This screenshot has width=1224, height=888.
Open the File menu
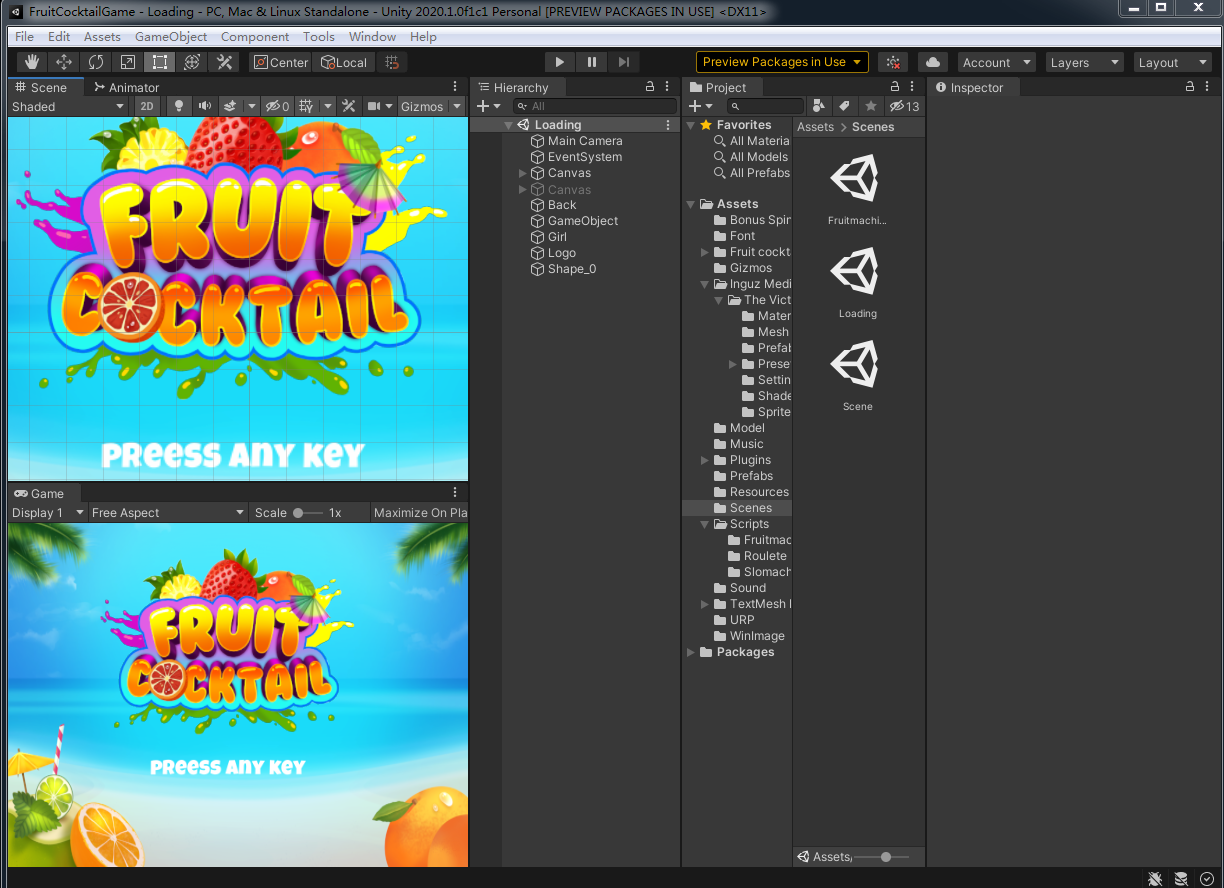pos(25,37)
